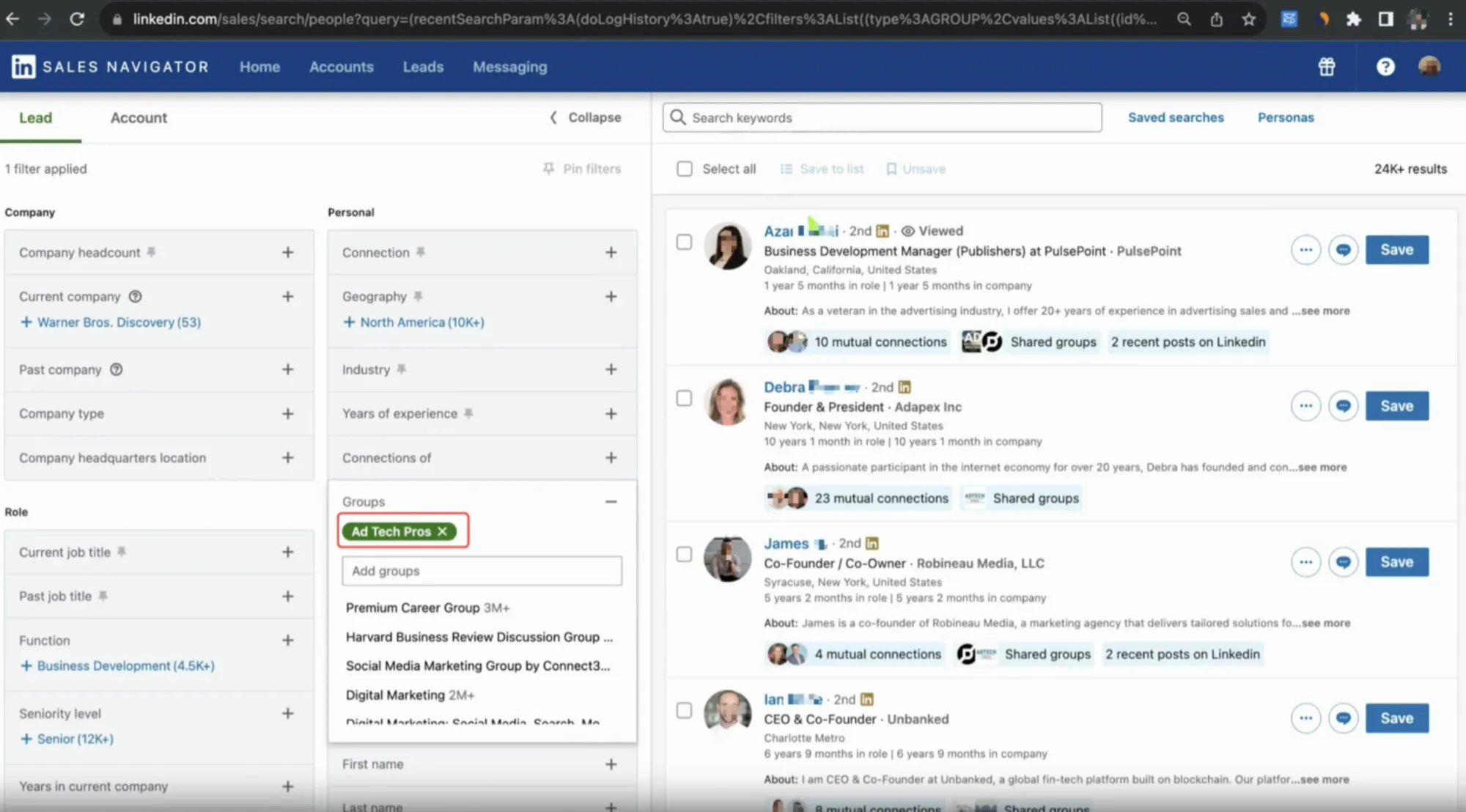Reload the page in the browser

point(76,19)
